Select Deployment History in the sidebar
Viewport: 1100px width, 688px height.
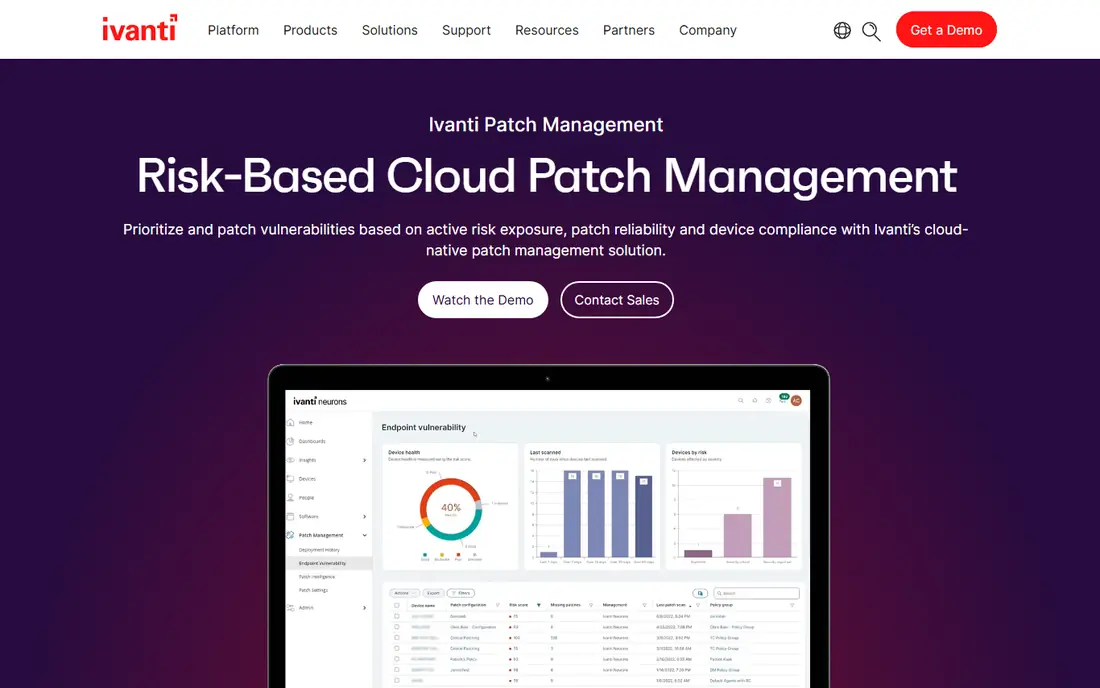click(x=319, y=550)
